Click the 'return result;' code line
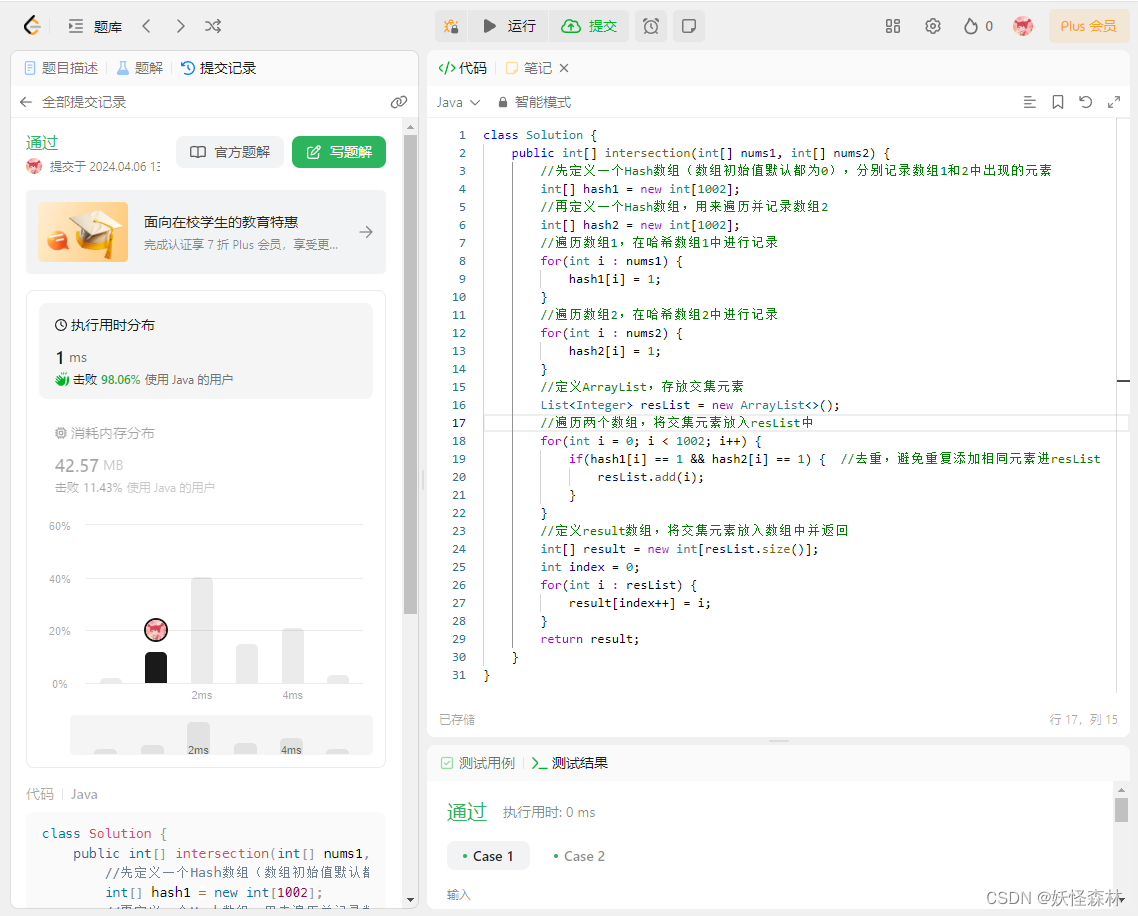 coord(589,639)
